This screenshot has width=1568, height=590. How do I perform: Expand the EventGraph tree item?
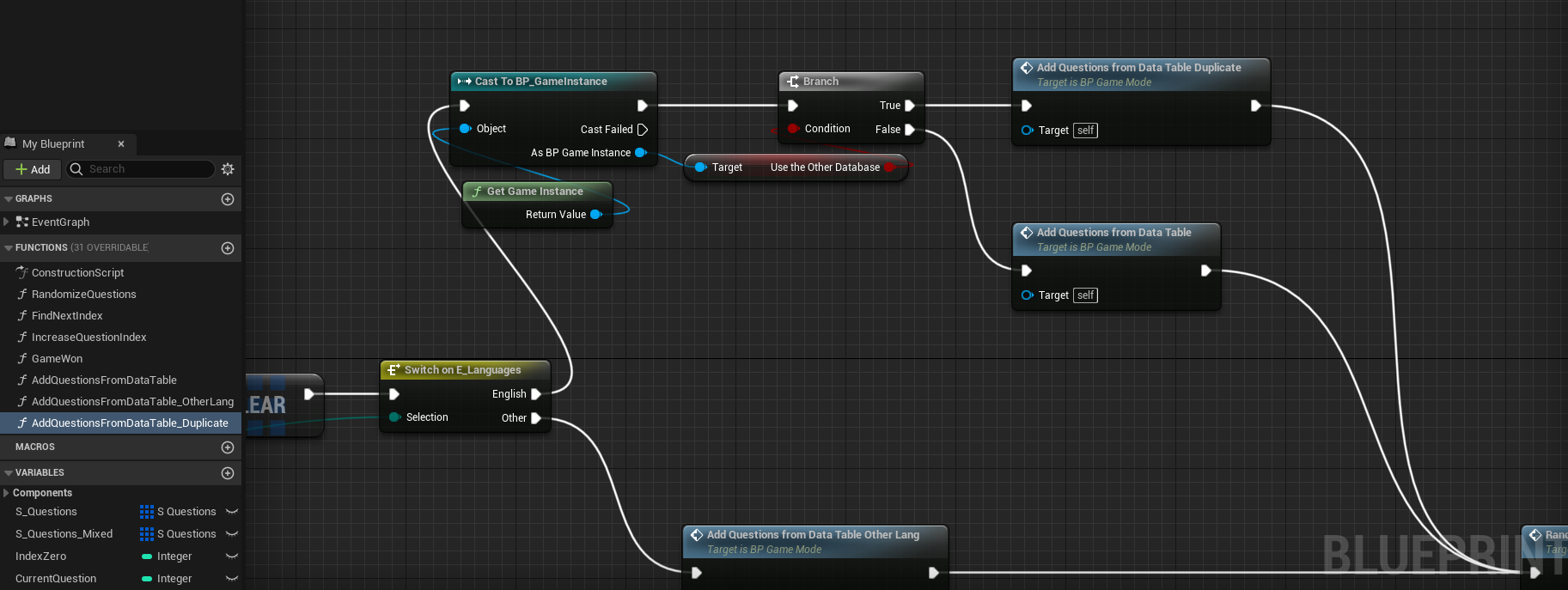[7, 222]
